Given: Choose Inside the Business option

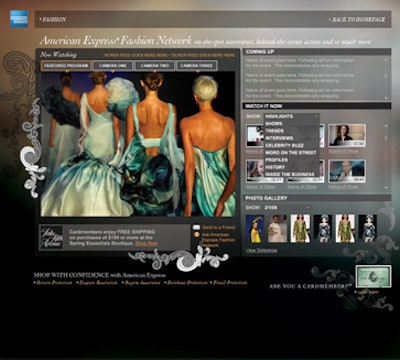Looking at the screenshot, I should [x=290, y=174].
